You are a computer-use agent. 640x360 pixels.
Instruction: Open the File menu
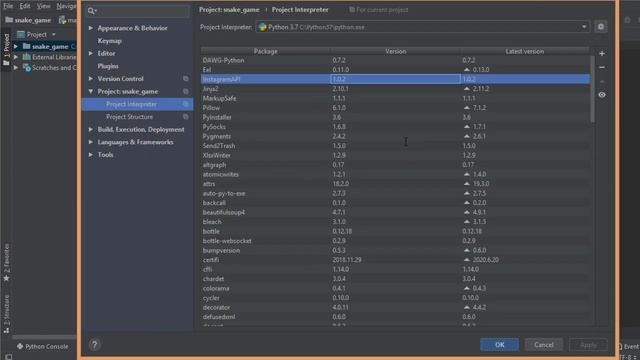click(x=8, y=6)
